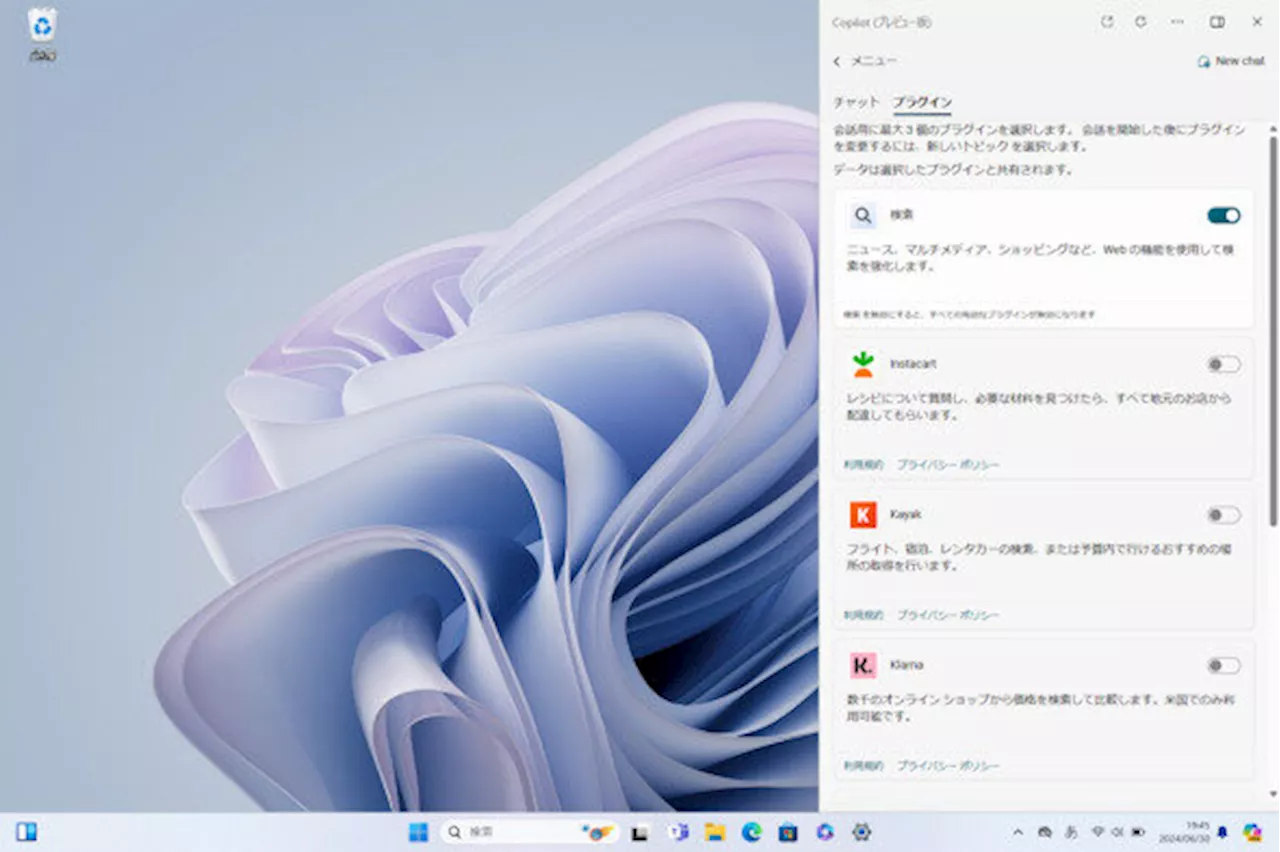Click the search highlight image in search box

pos(598,832)
